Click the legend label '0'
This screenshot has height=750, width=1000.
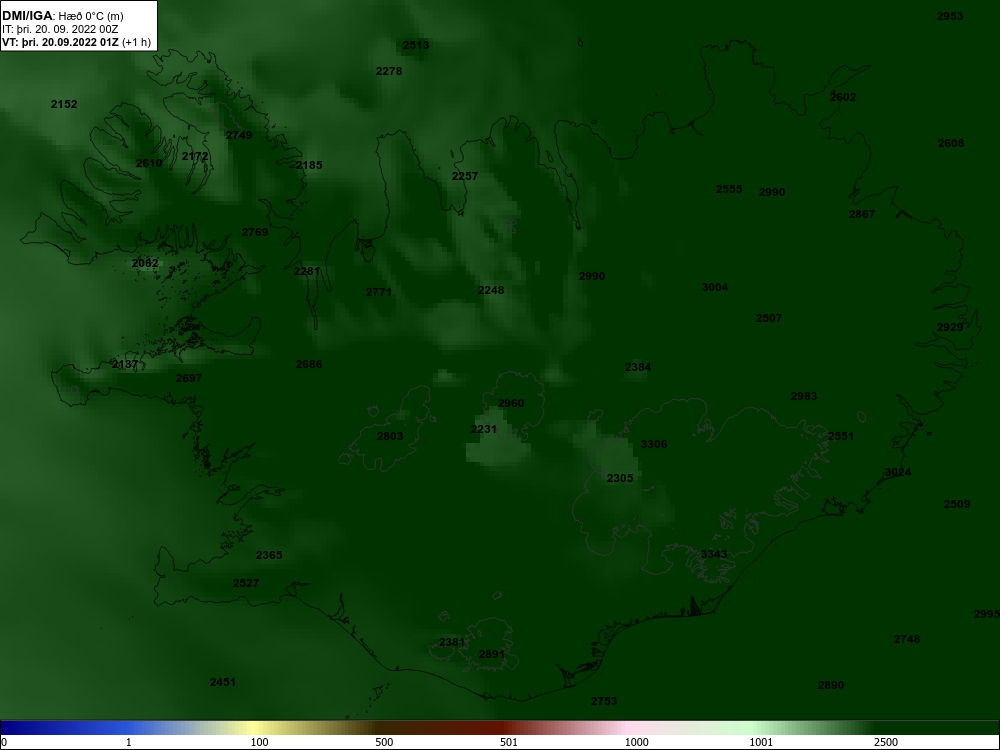[x=3, y=743]
